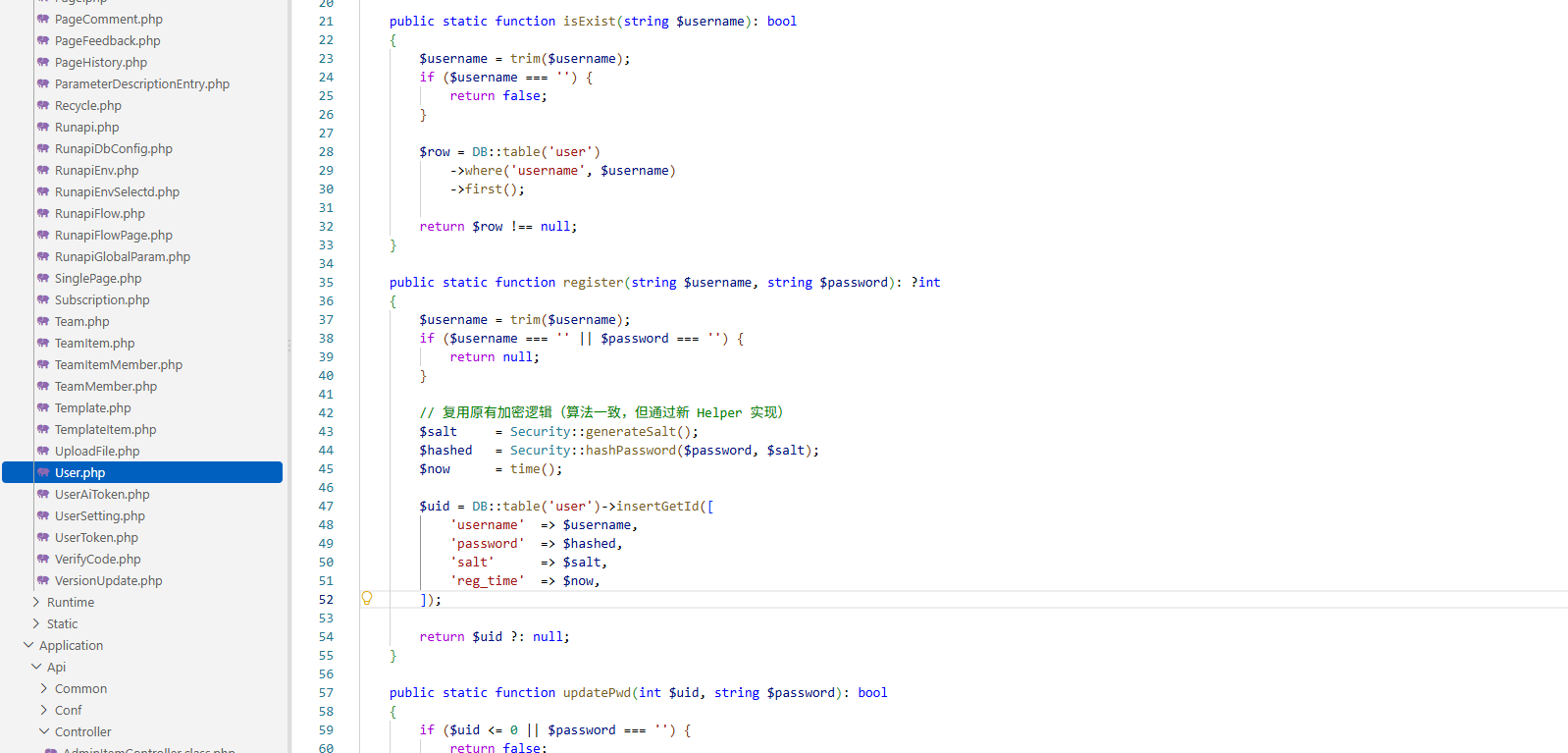
Task: Click the PHP icon next to Team.php
Action: click(43, 321)
